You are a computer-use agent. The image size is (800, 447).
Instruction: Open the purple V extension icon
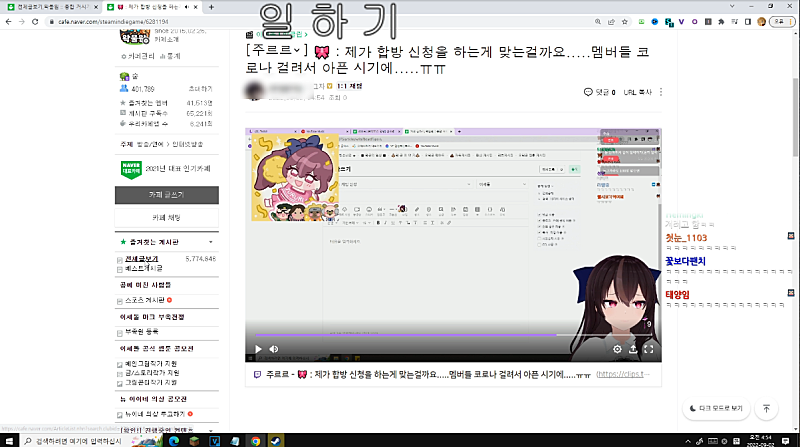click(681, 21)
